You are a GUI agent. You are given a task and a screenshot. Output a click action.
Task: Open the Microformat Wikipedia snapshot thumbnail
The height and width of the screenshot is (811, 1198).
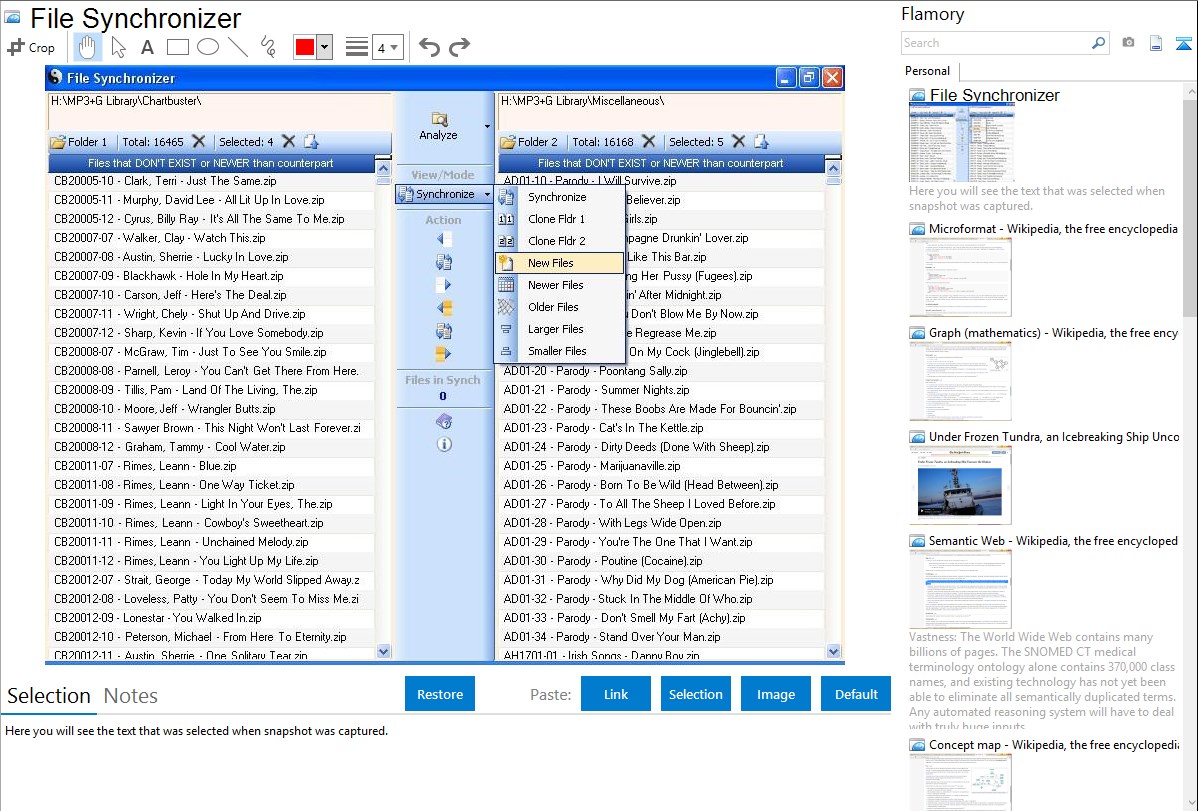pyautogui.click(x=959, y=277)
